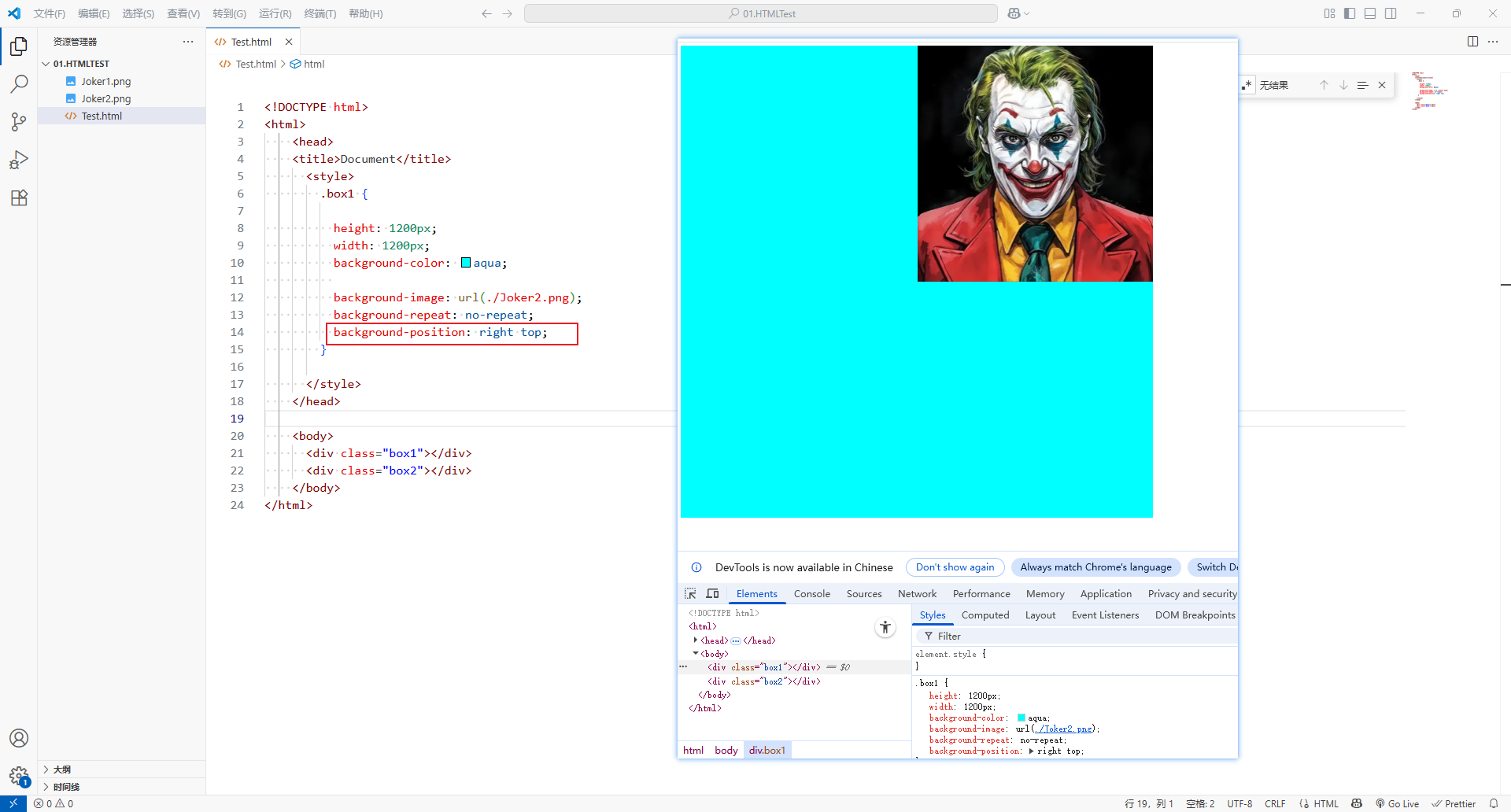Toggle the device toolbar in DevTools
Screen dimensions: 1511x812
[x=712, y=594]
